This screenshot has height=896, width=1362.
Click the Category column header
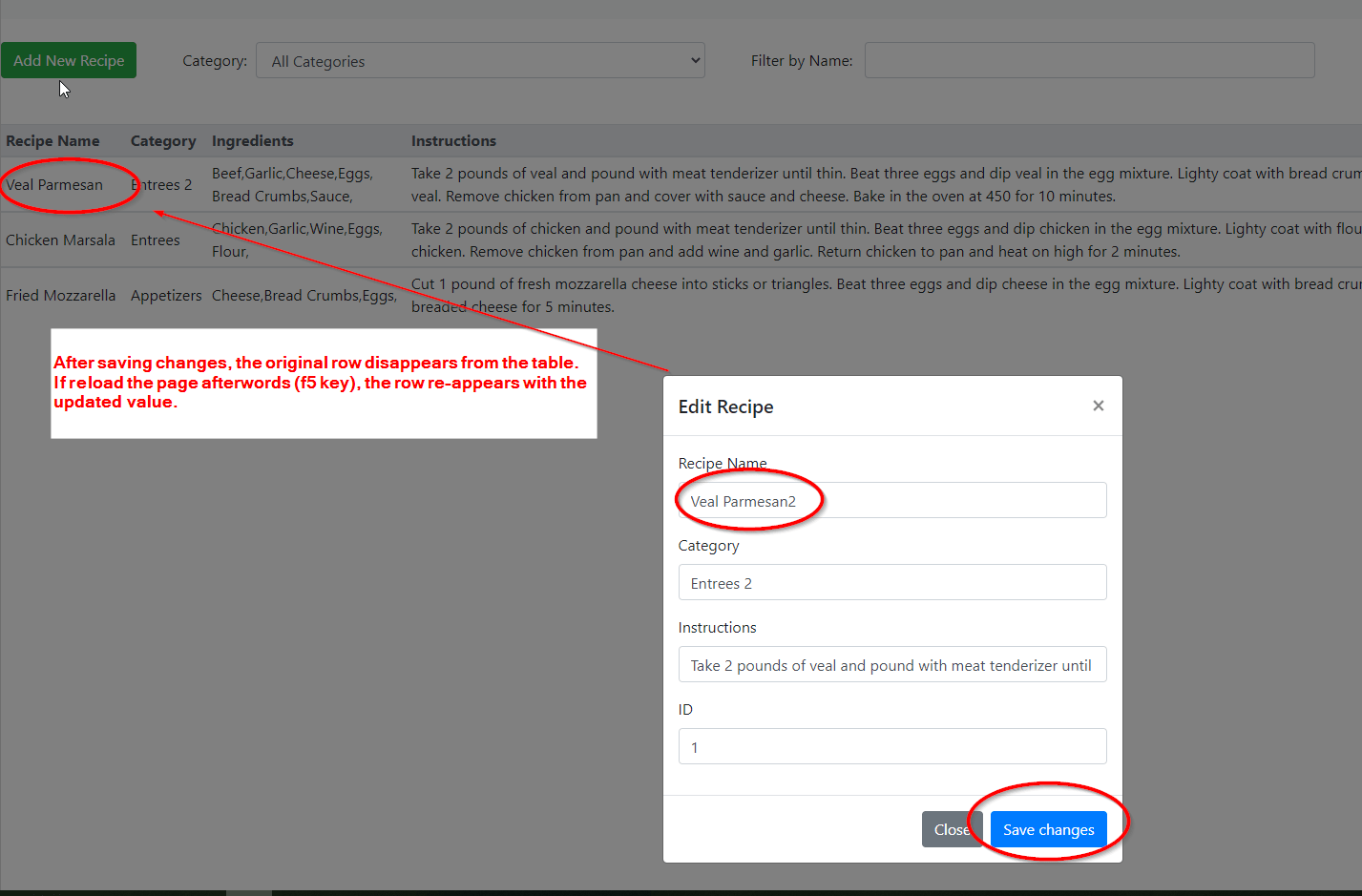pos(163,140)
